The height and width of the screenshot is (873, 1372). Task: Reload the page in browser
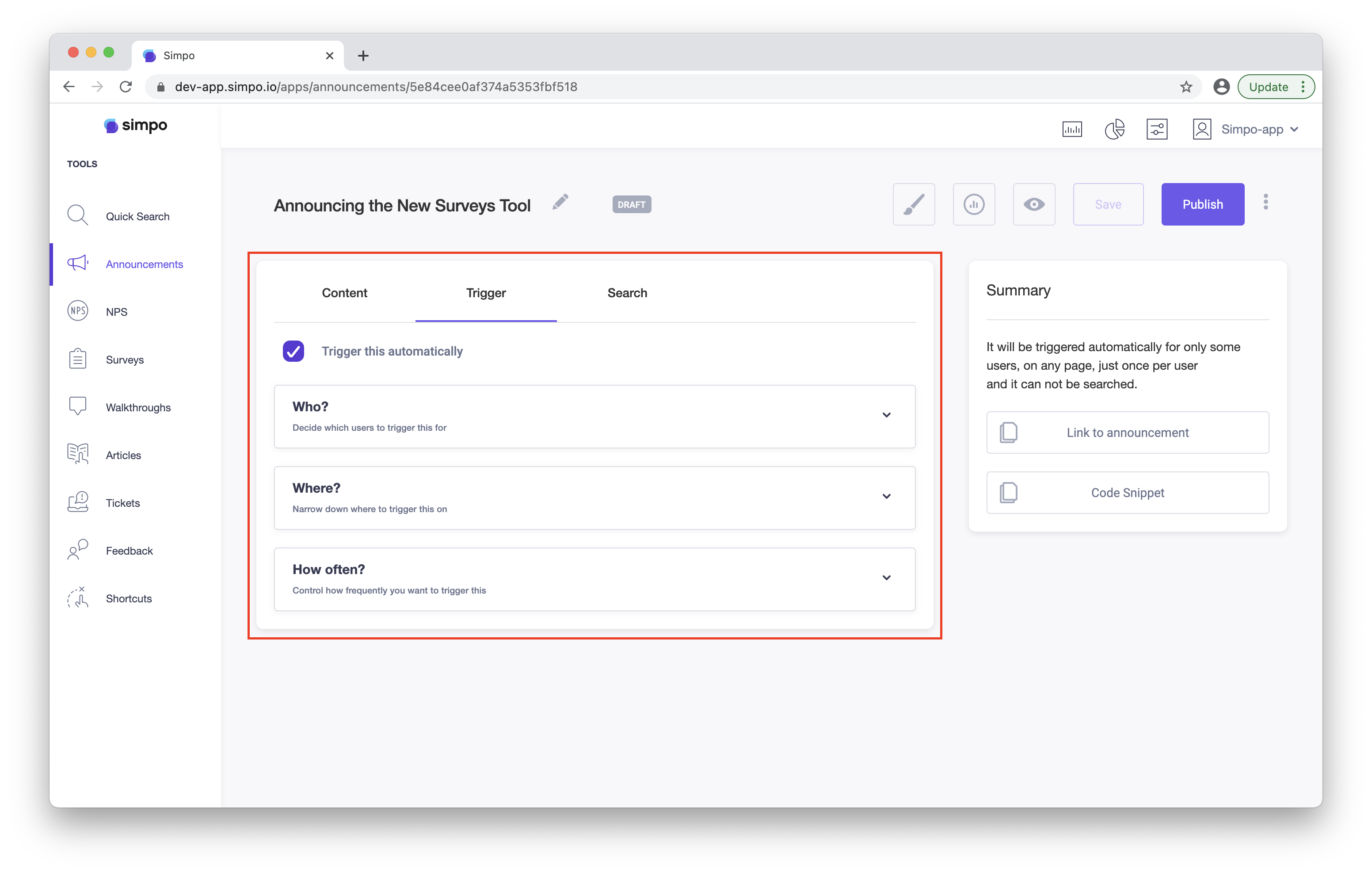[126, 87]
